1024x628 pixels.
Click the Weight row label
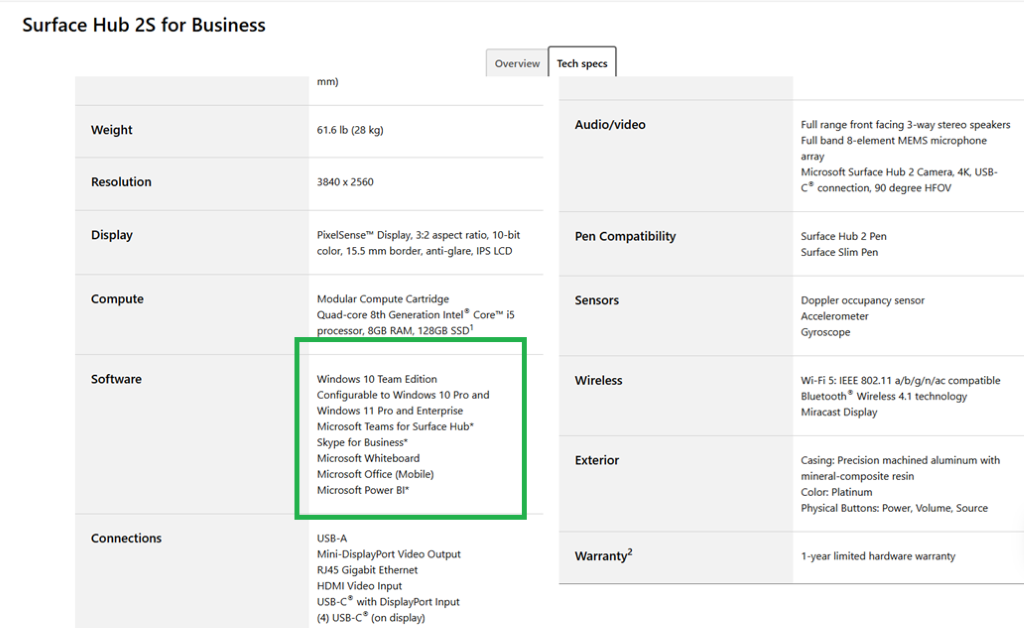point(111,130)
